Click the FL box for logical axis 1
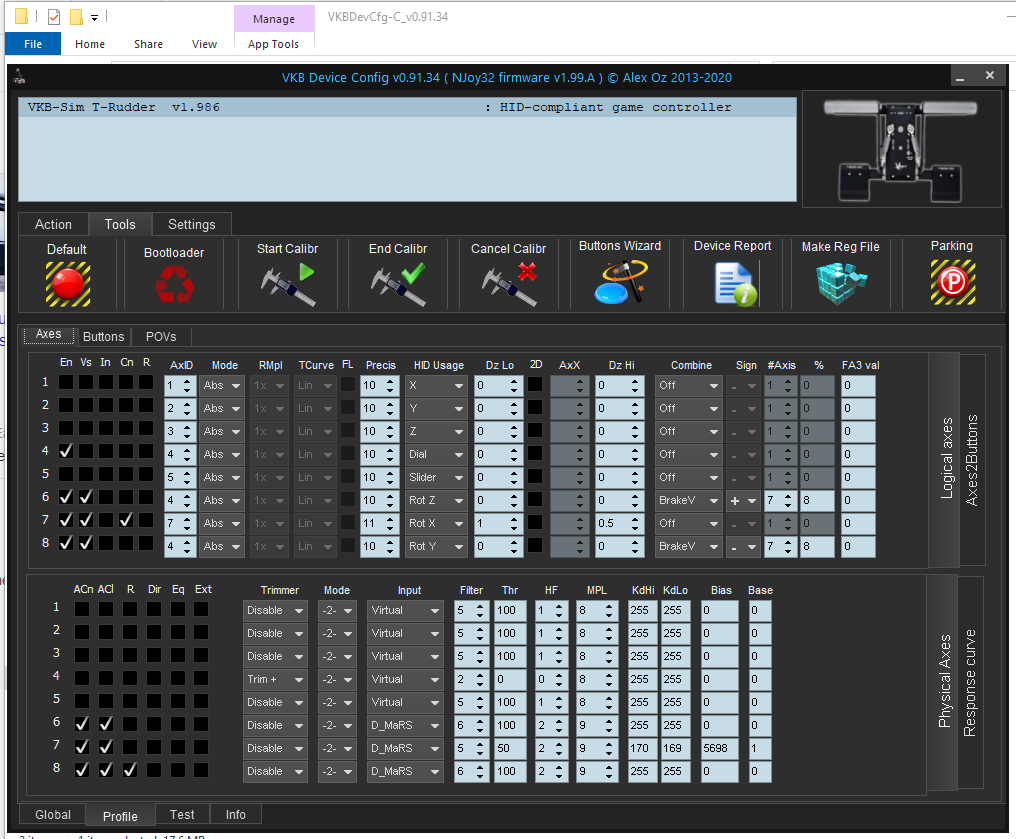Image resolution: width=1016 pixels, height=839 pixels. click(348, 384)
